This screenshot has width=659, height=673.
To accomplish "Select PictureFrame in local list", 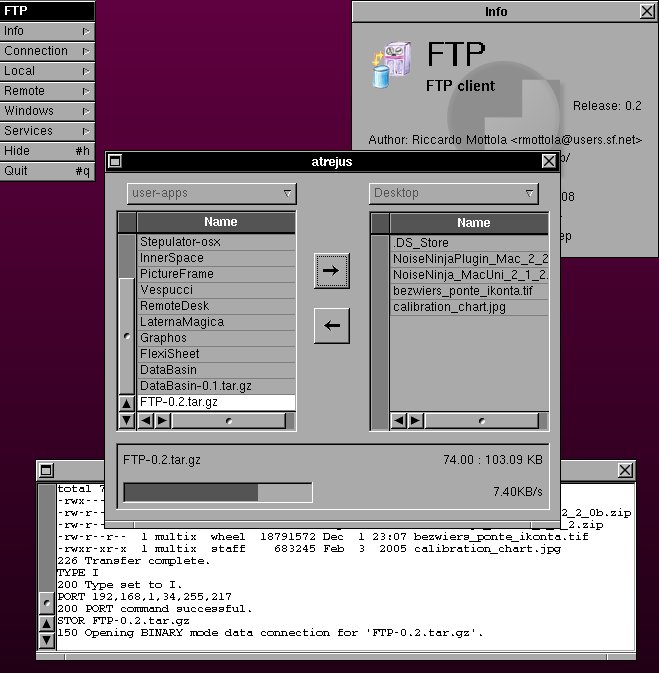I will point(216,274).
